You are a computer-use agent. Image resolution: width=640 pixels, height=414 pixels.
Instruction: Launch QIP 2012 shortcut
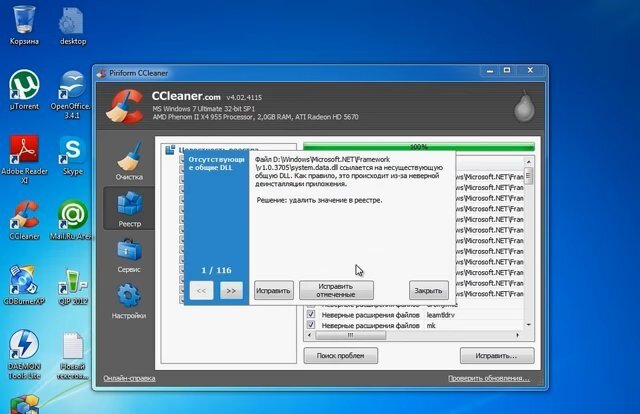[x=73, y=286]
